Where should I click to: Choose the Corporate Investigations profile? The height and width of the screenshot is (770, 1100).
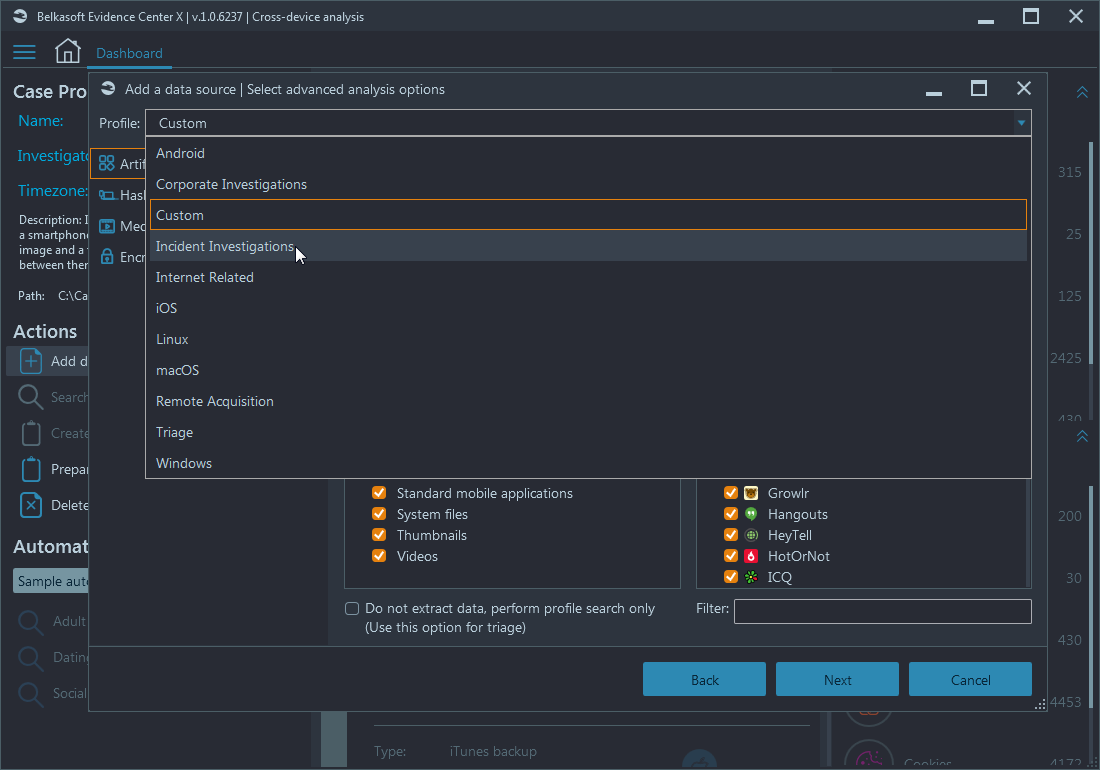(588, 184)
